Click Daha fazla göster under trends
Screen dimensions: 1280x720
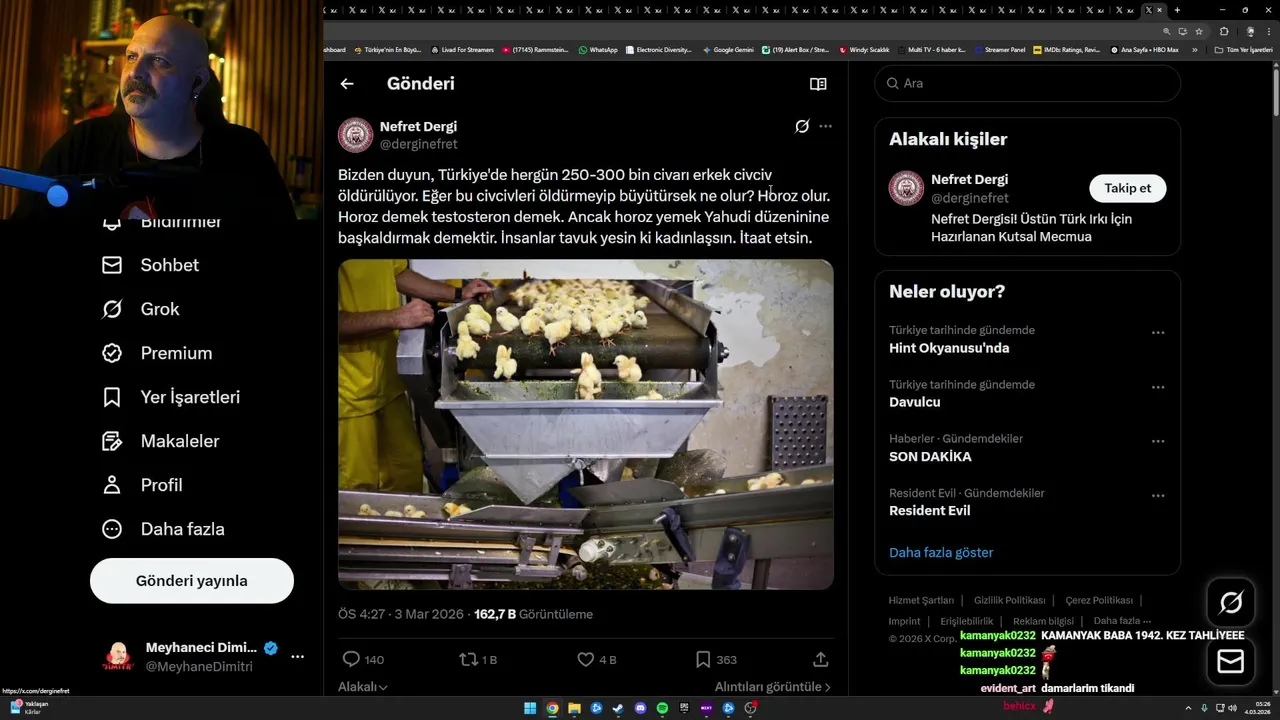coord(941,553)
